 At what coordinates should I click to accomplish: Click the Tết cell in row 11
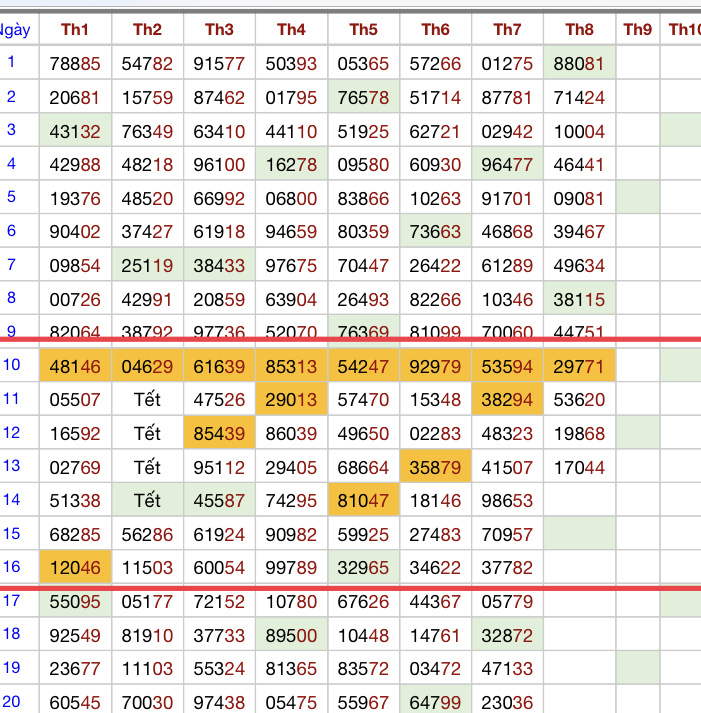tap(147, 400)
